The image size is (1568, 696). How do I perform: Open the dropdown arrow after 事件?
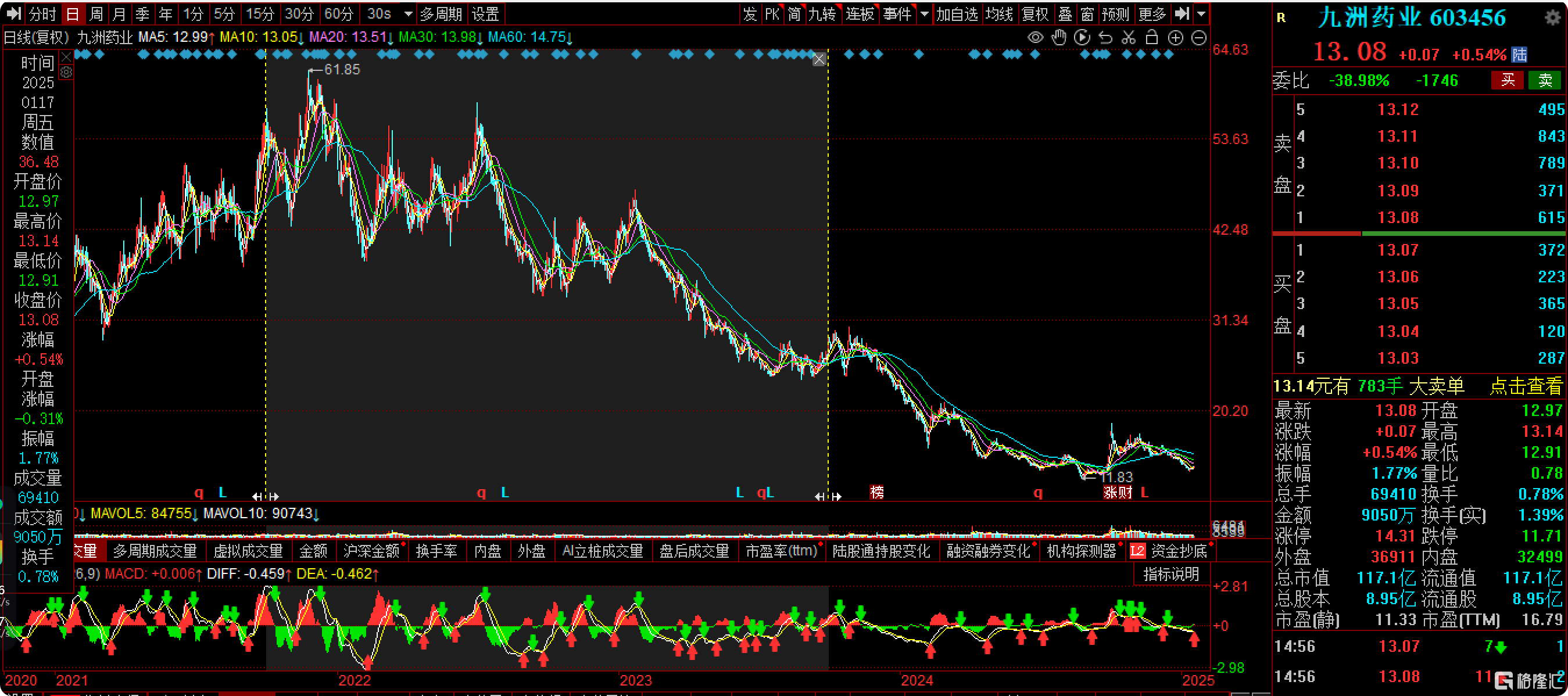(924, 13)
